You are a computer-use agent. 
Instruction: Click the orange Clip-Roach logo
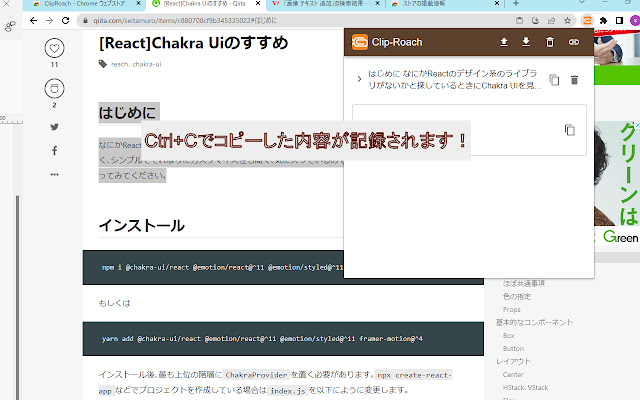360,42
